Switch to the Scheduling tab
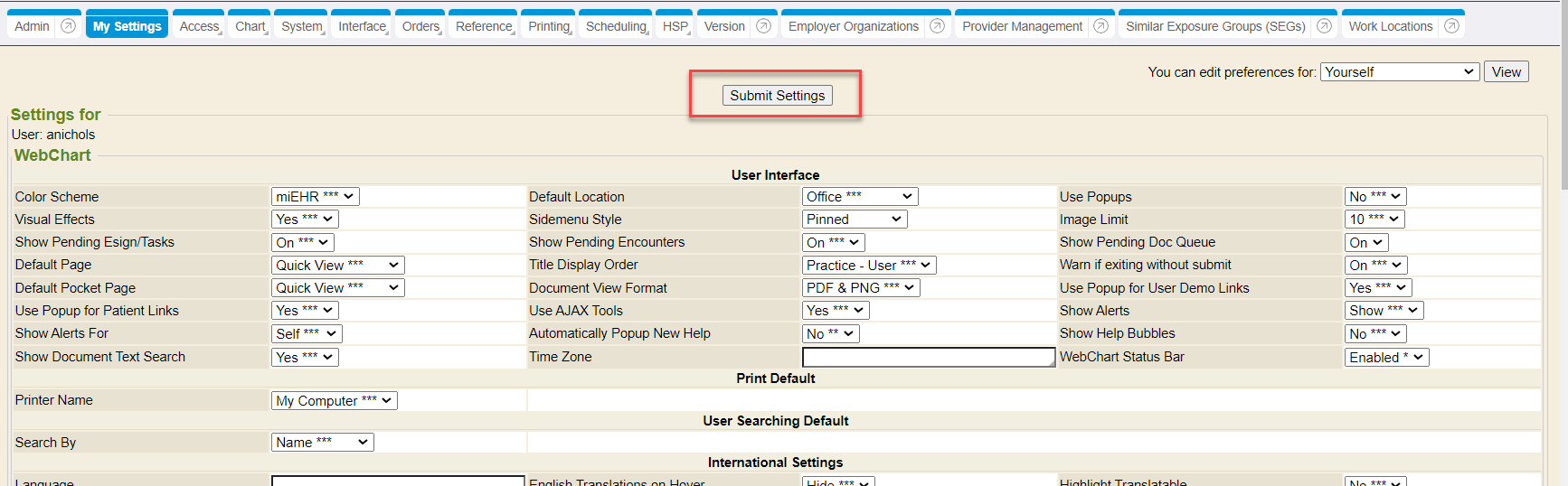 [616, 26]
